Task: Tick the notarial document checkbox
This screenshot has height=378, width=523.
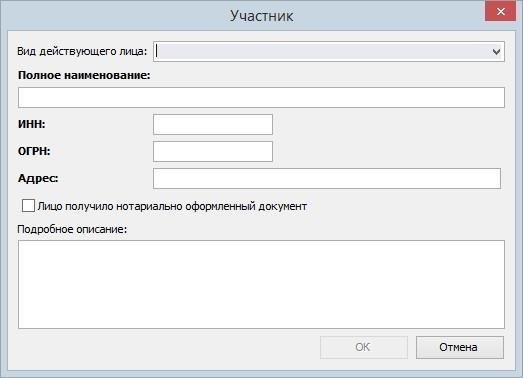Action: tap(28, 206)
